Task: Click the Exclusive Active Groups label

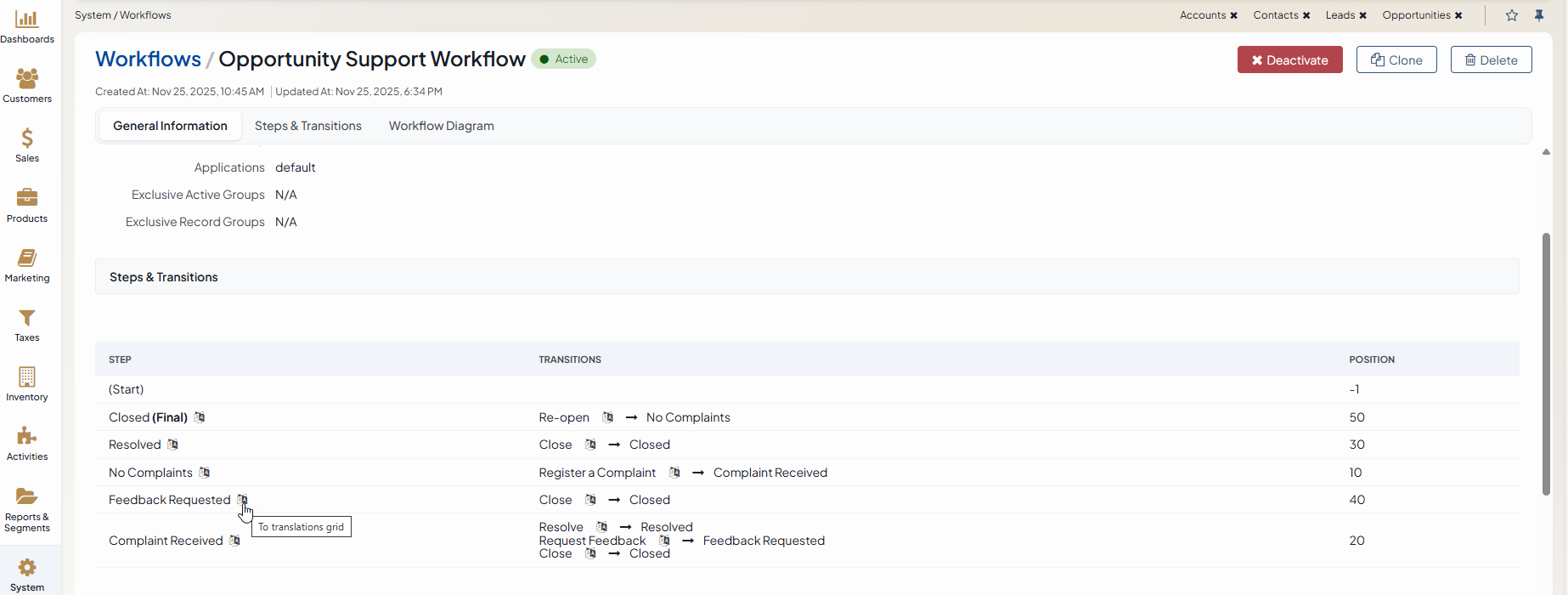Action: click(x=198, y=195)
